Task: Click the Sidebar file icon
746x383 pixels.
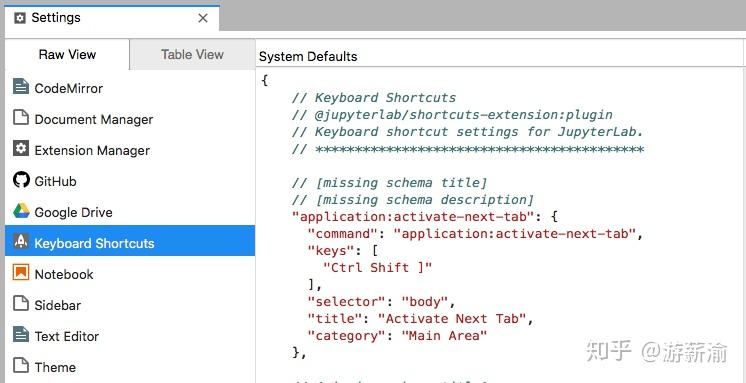Action: point(20,304)
